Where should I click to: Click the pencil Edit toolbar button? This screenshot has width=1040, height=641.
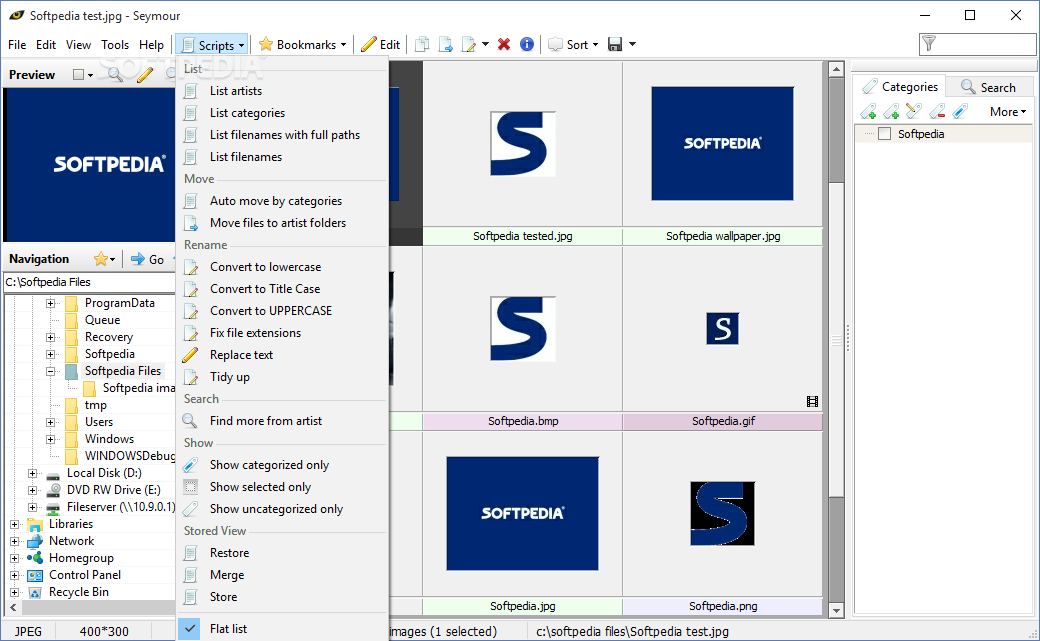click(381, 44)
